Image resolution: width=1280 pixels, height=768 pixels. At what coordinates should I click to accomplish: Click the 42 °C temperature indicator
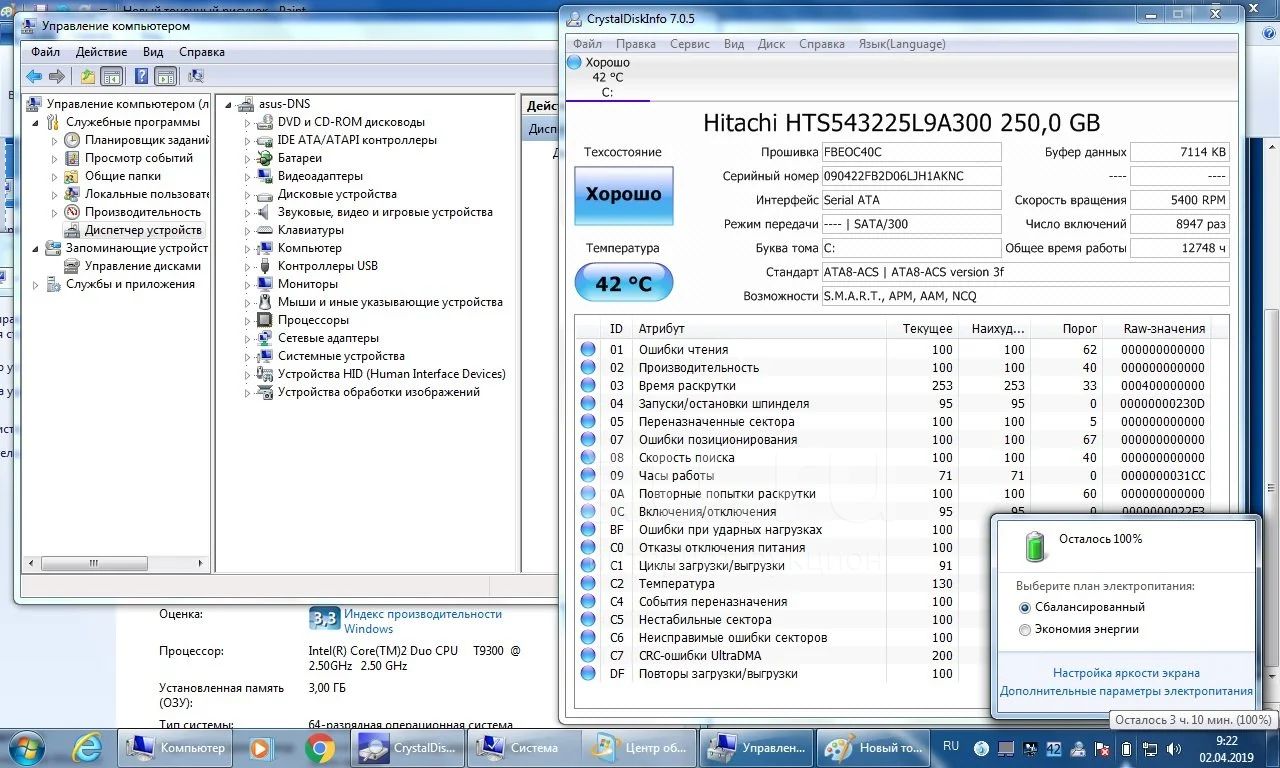(x=623, y=284)
